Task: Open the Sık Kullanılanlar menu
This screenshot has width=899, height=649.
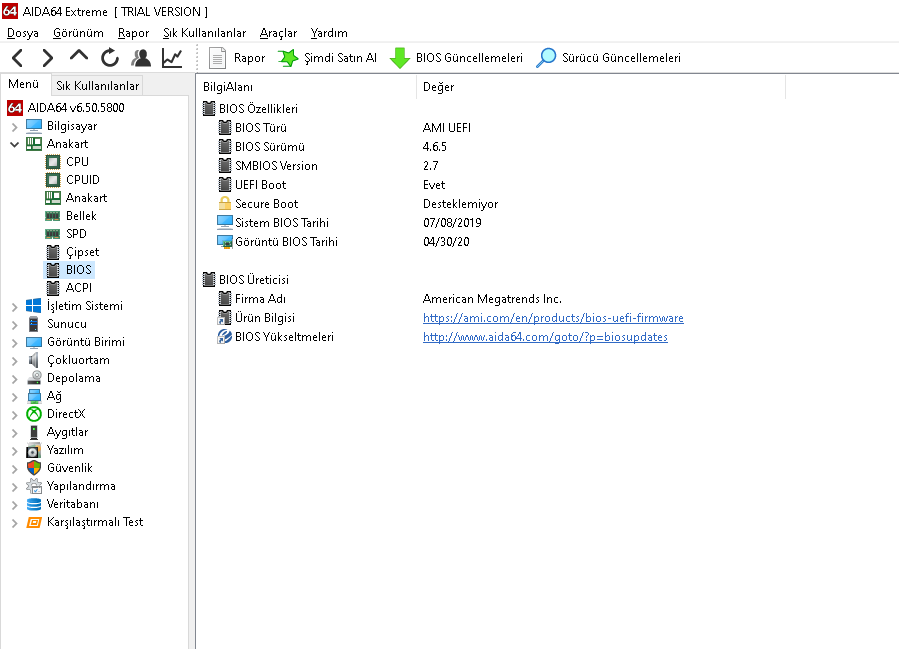Action: [x=204, y=33]
